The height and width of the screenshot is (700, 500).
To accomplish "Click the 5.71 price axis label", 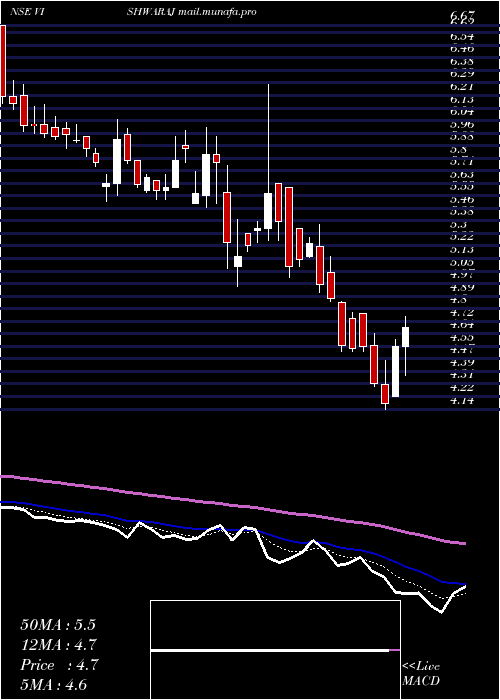I will pyautogui.click(x=461, y=161).
